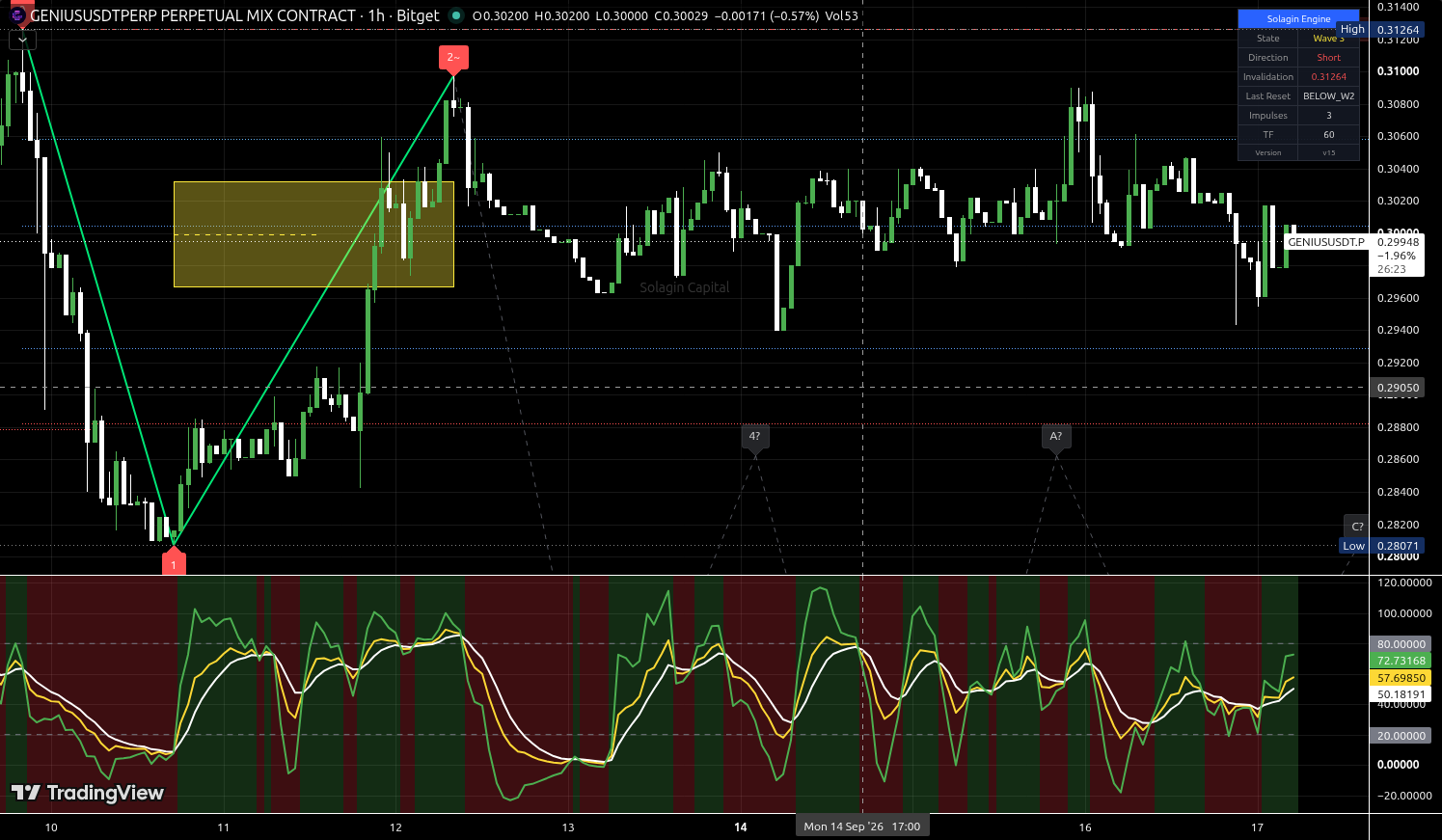Select the yellow highlighted rectangle zone
Image resolution: width=1442 pixels, height=840 pixels.
tap(313, 234)
